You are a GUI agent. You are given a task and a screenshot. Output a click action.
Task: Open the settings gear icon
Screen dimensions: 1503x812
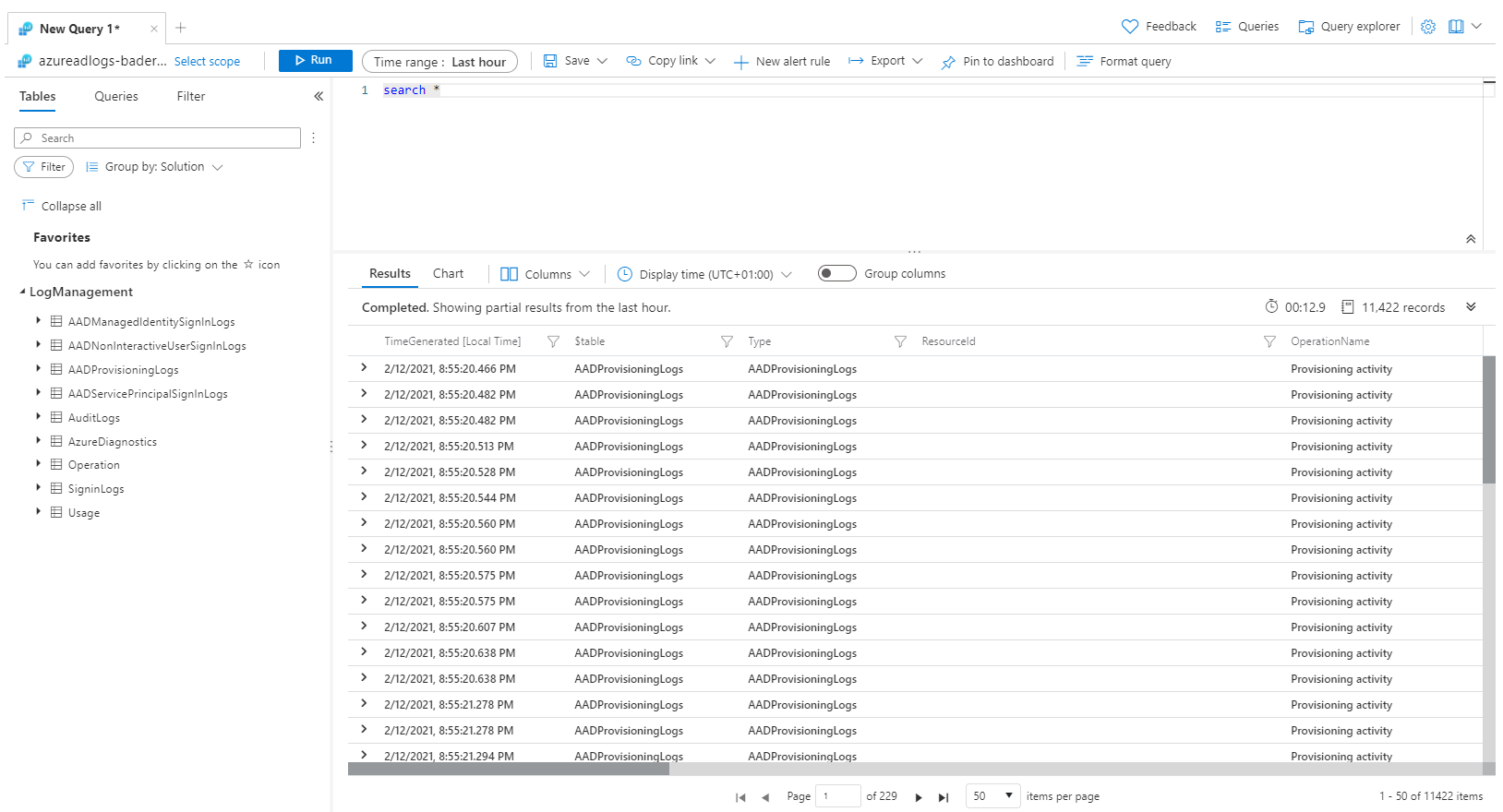point(1428,27)
